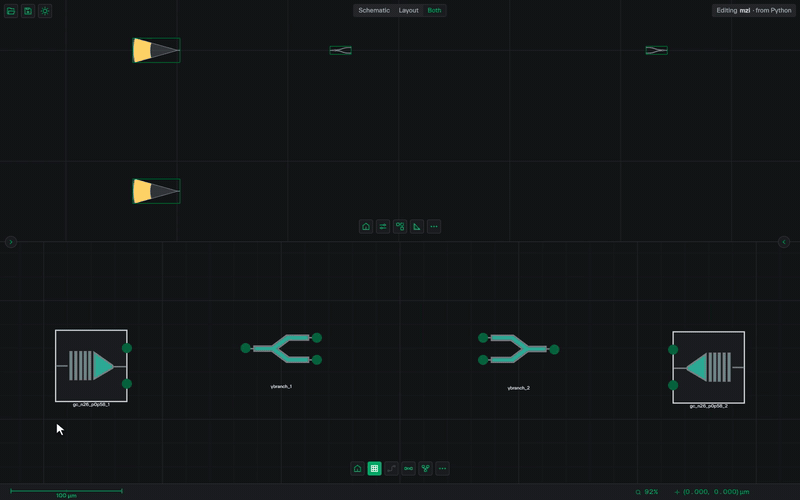Select gc_n26_p0p58_1 grating coupler schematic block
Screen dimensions: 800x500
[x=91, y=366]
